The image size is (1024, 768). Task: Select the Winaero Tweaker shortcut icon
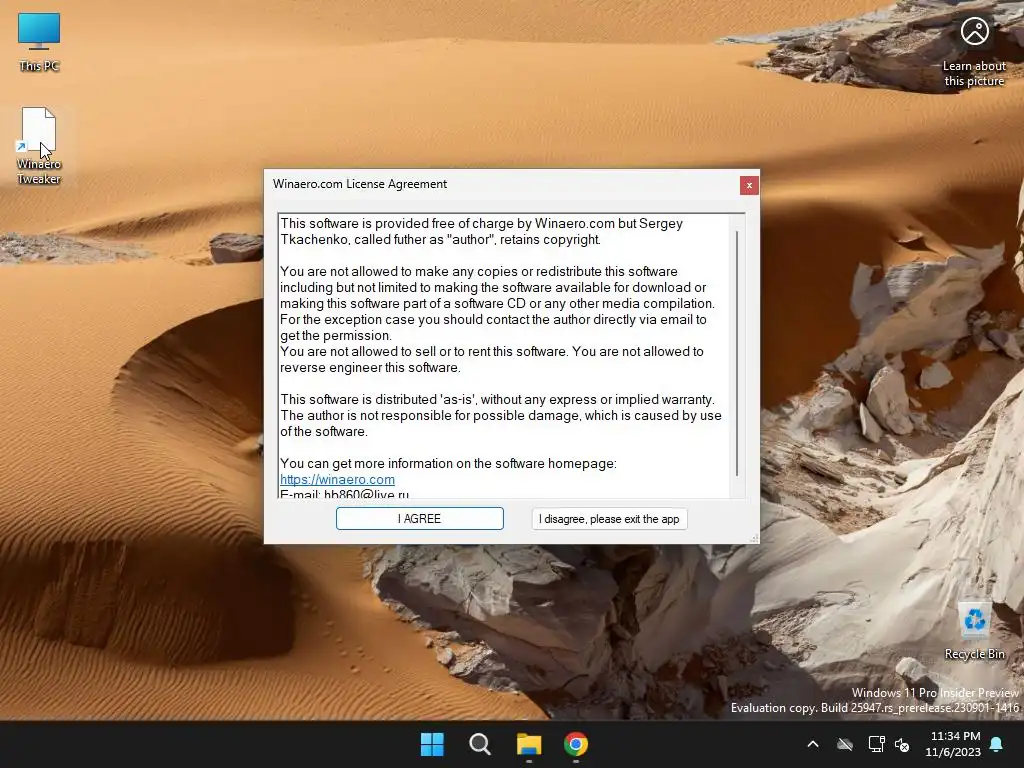pos(39,146)
